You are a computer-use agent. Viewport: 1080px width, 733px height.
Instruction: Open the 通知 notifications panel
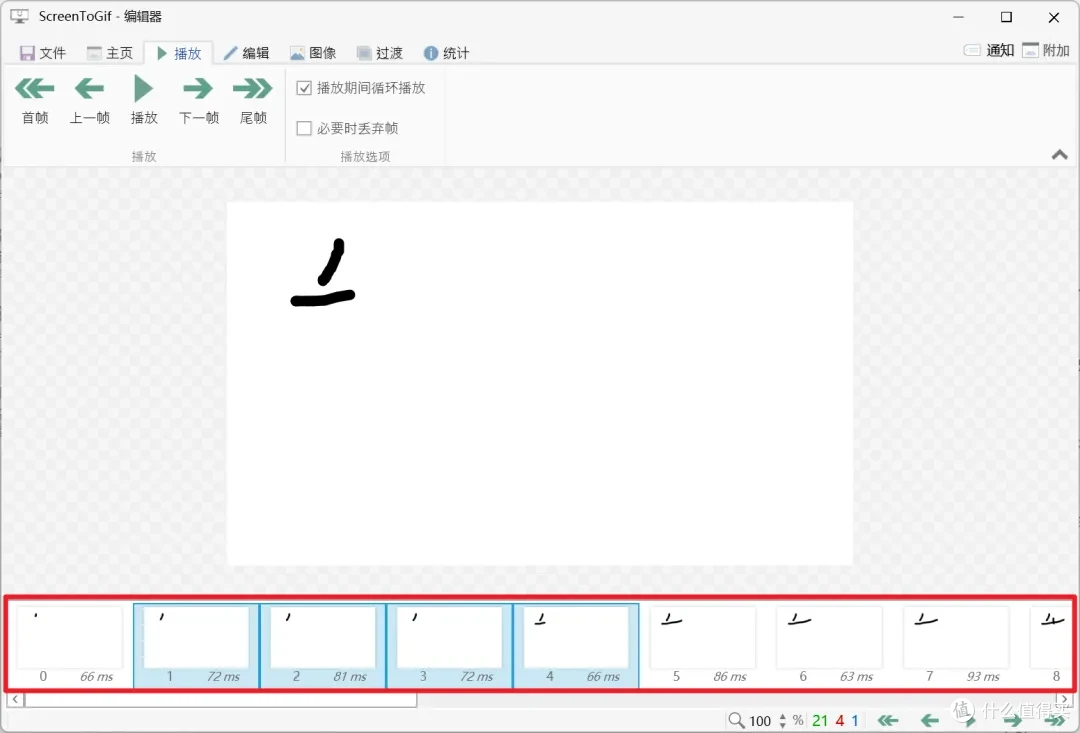pyautogui.click(x=988, y=50)
